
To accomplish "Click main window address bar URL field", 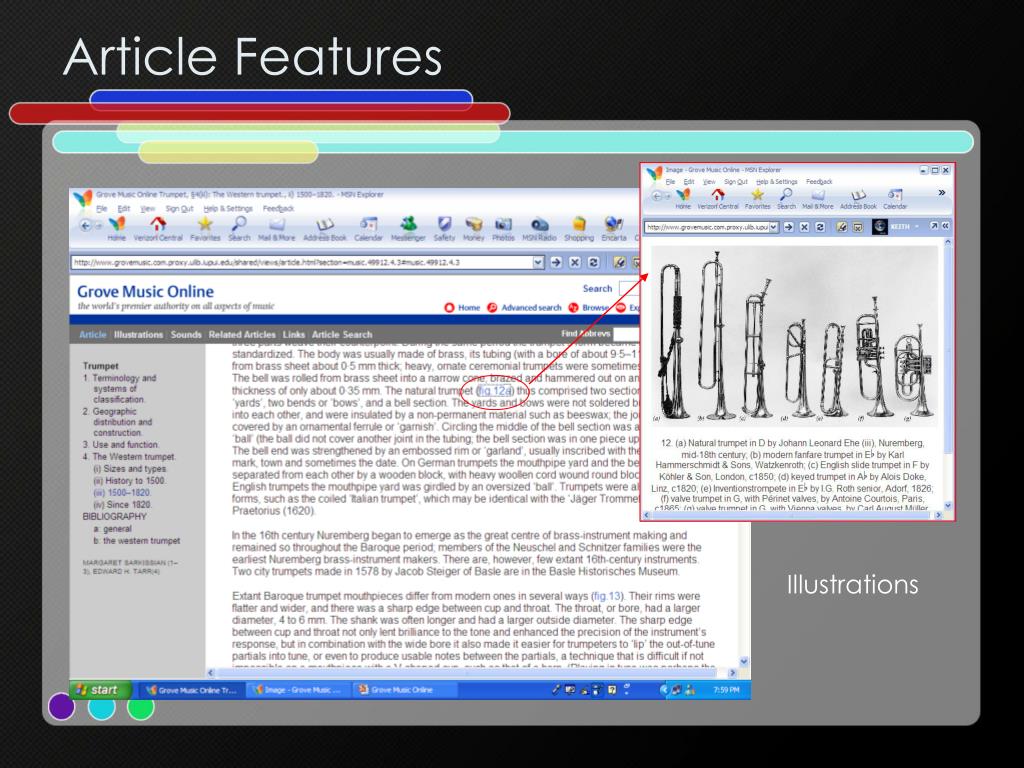I will tap(302, 263).
